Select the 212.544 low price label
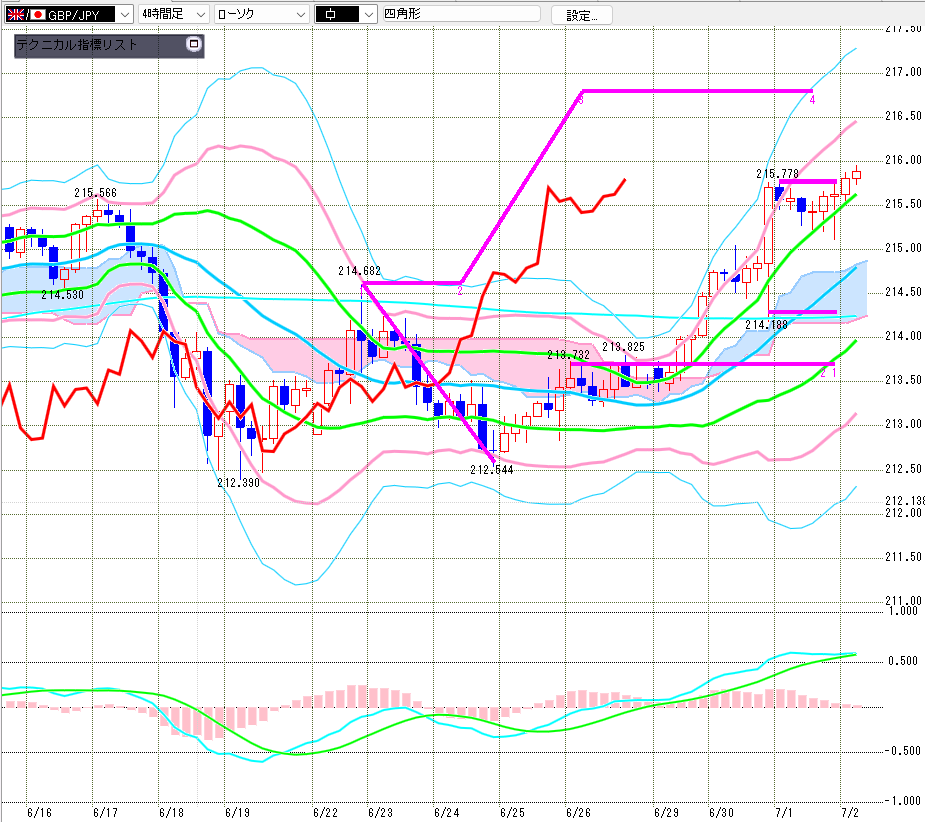The width and height of the screenshot is (925, 822). (491, 470)
